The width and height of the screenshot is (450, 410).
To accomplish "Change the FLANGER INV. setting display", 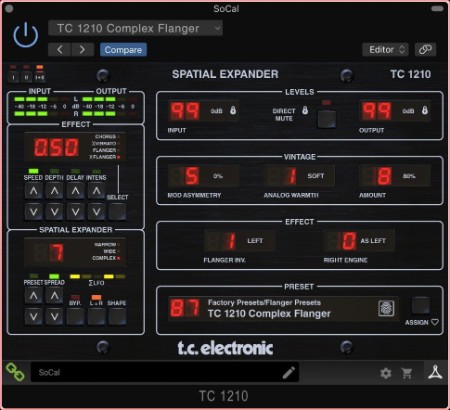I will click(239, 241).
